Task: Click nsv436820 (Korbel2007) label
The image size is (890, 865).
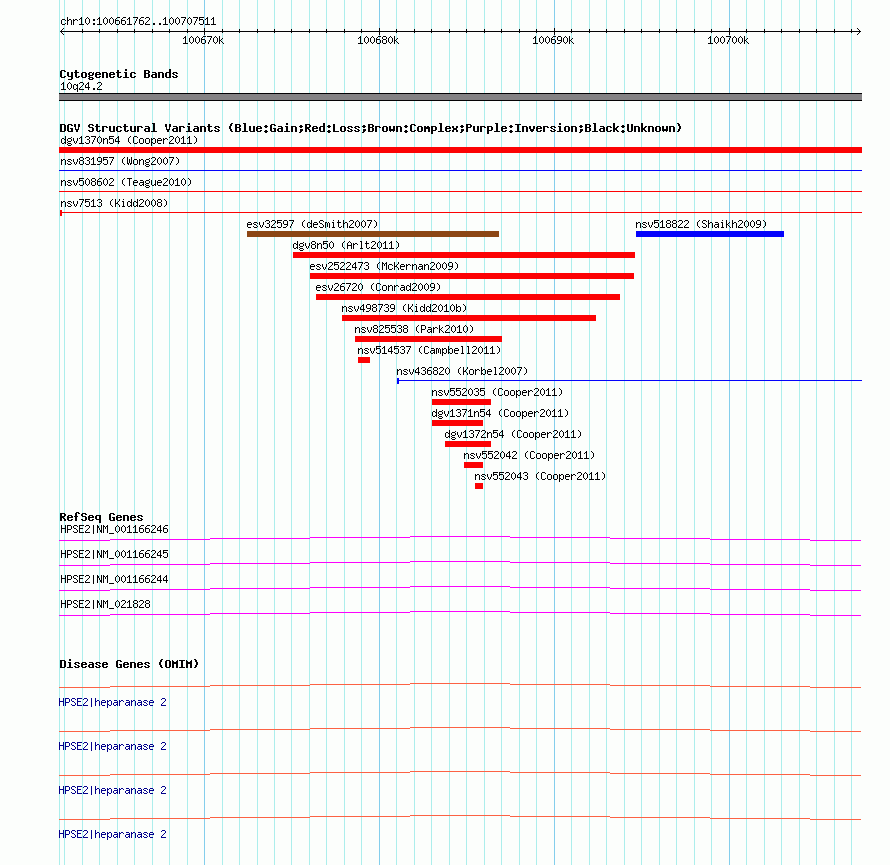Action: pyautogui.click(x=462, y=371)
